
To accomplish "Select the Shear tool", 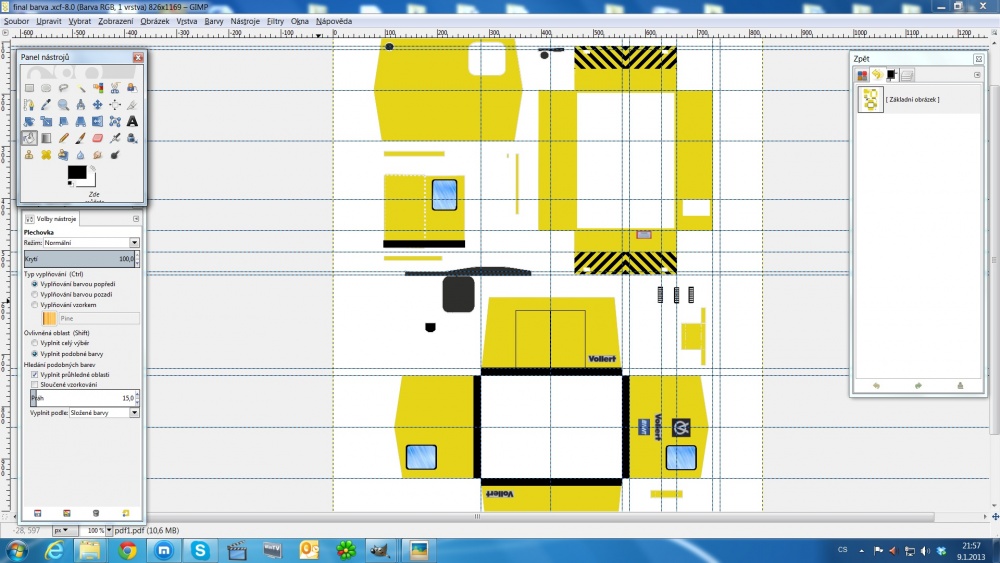I will click(63, 121).
